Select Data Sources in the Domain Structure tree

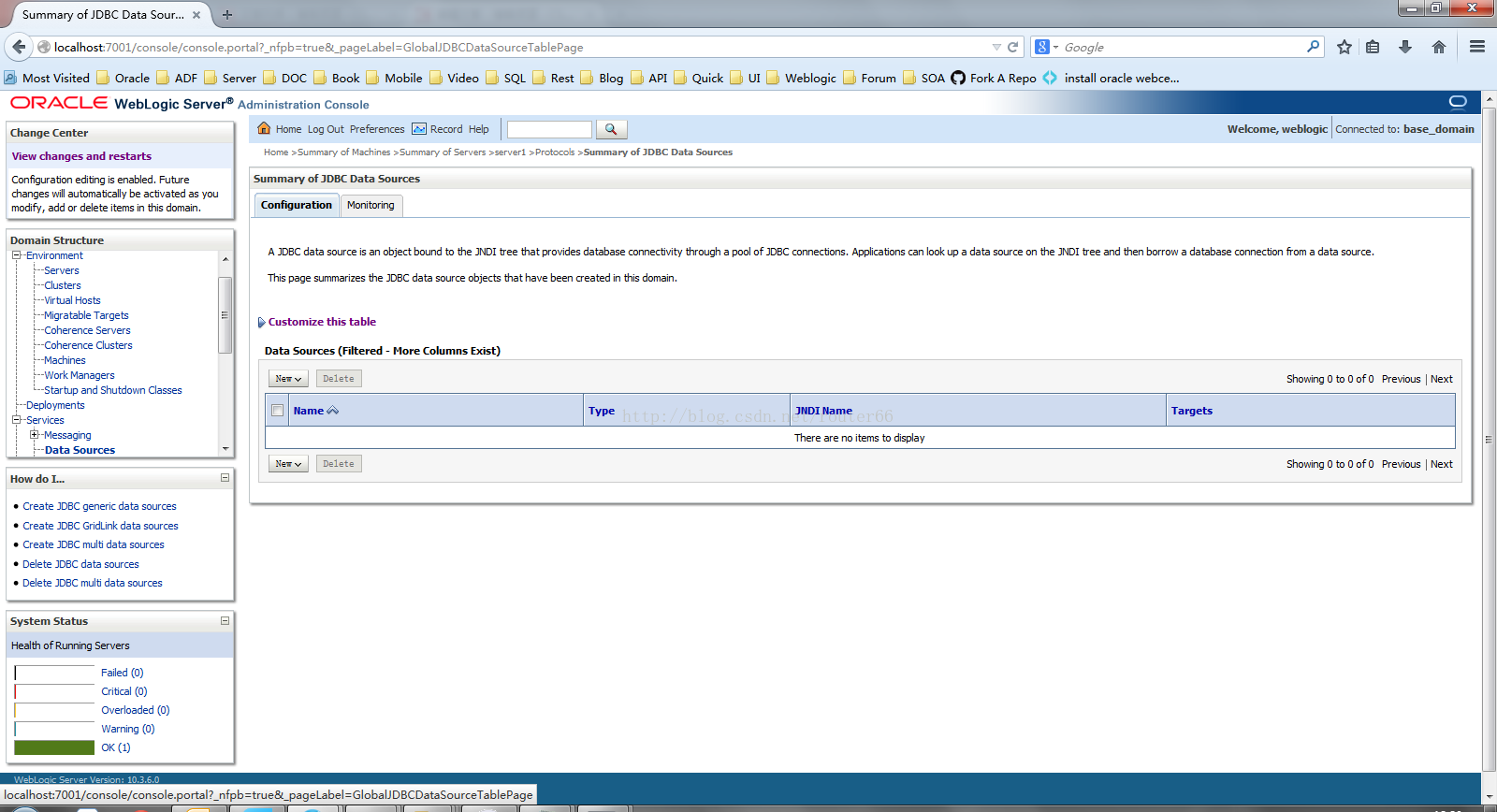click(80, 450)
